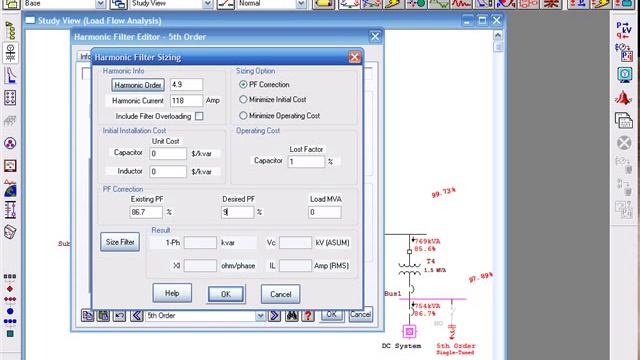
Task: Click the DC System element on the diagram
Action: point(409,331)
